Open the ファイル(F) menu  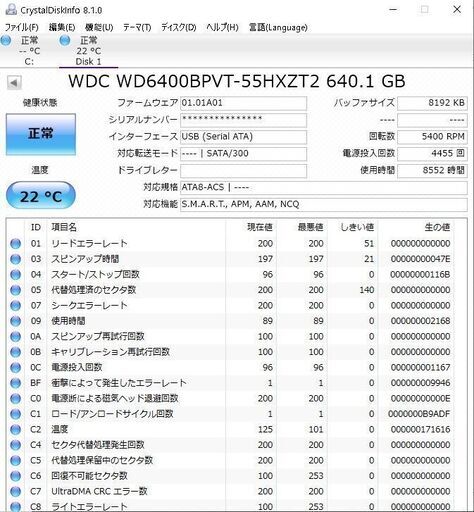pos(22,27)
